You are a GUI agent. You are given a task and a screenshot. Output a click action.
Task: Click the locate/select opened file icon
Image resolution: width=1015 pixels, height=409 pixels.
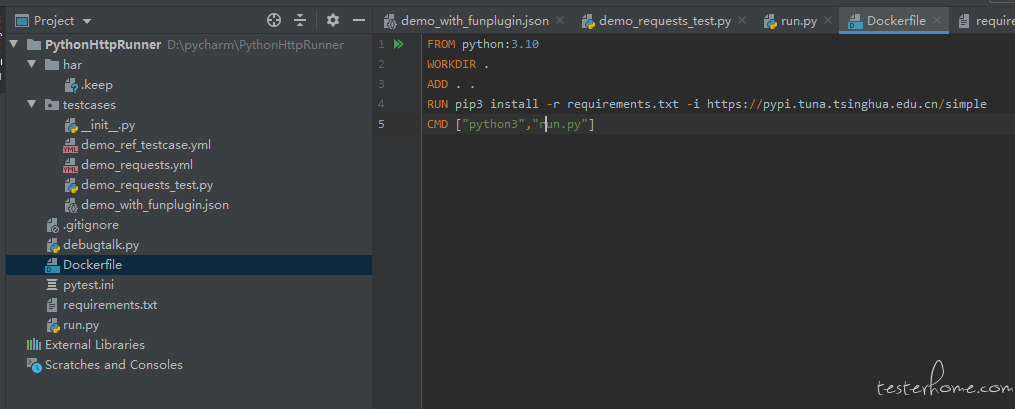274,21
